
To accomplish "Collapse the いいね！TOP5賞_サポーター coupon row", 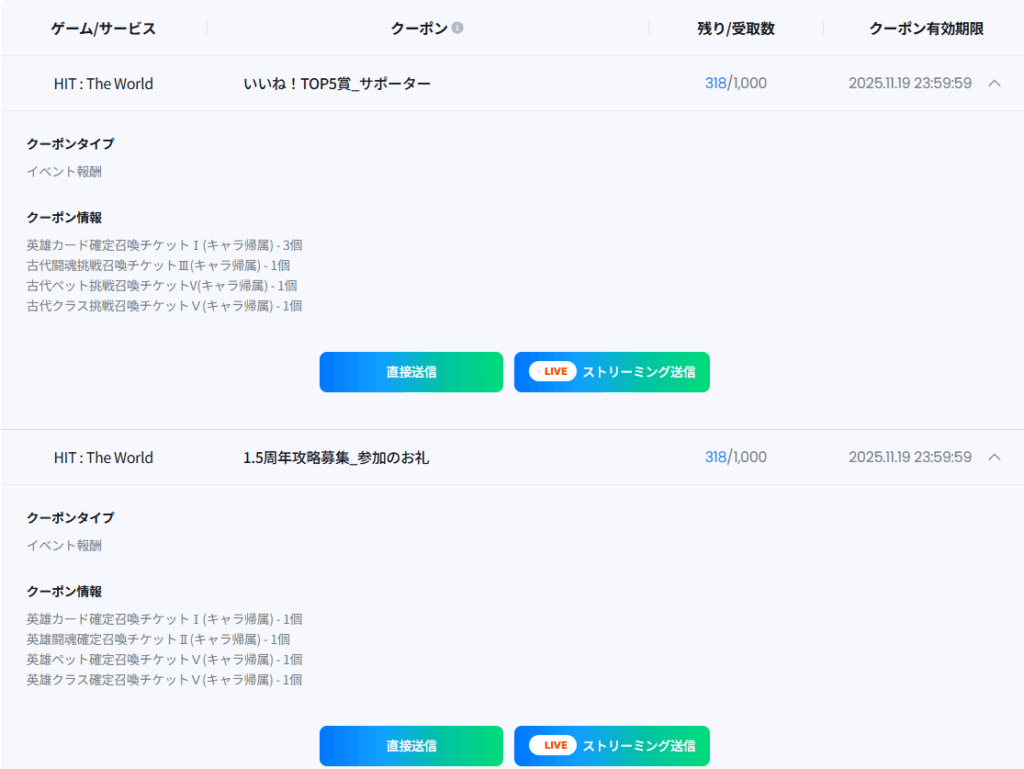I will click(x=994, y=83).
